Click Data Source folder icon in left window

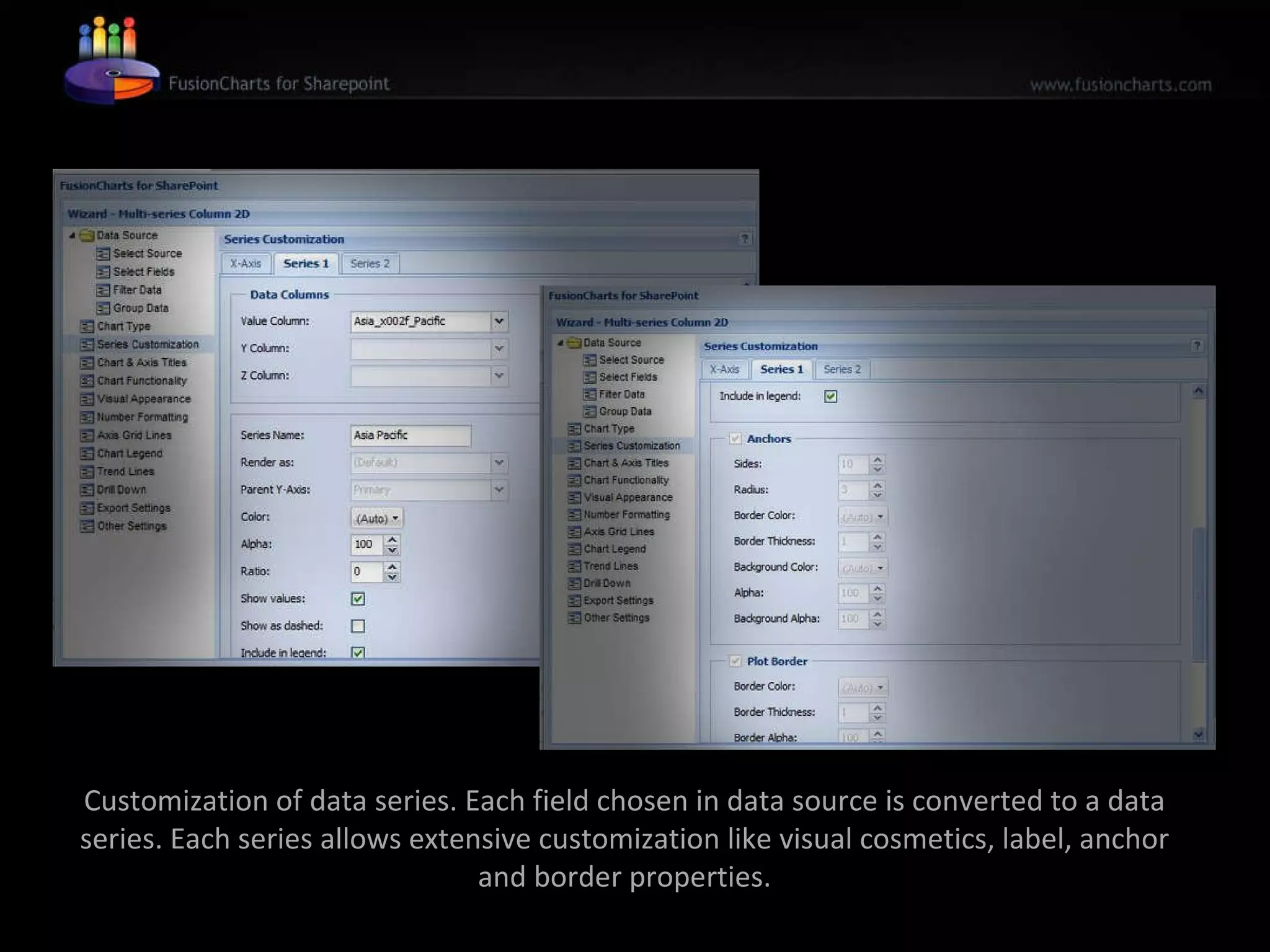point(87,236)
